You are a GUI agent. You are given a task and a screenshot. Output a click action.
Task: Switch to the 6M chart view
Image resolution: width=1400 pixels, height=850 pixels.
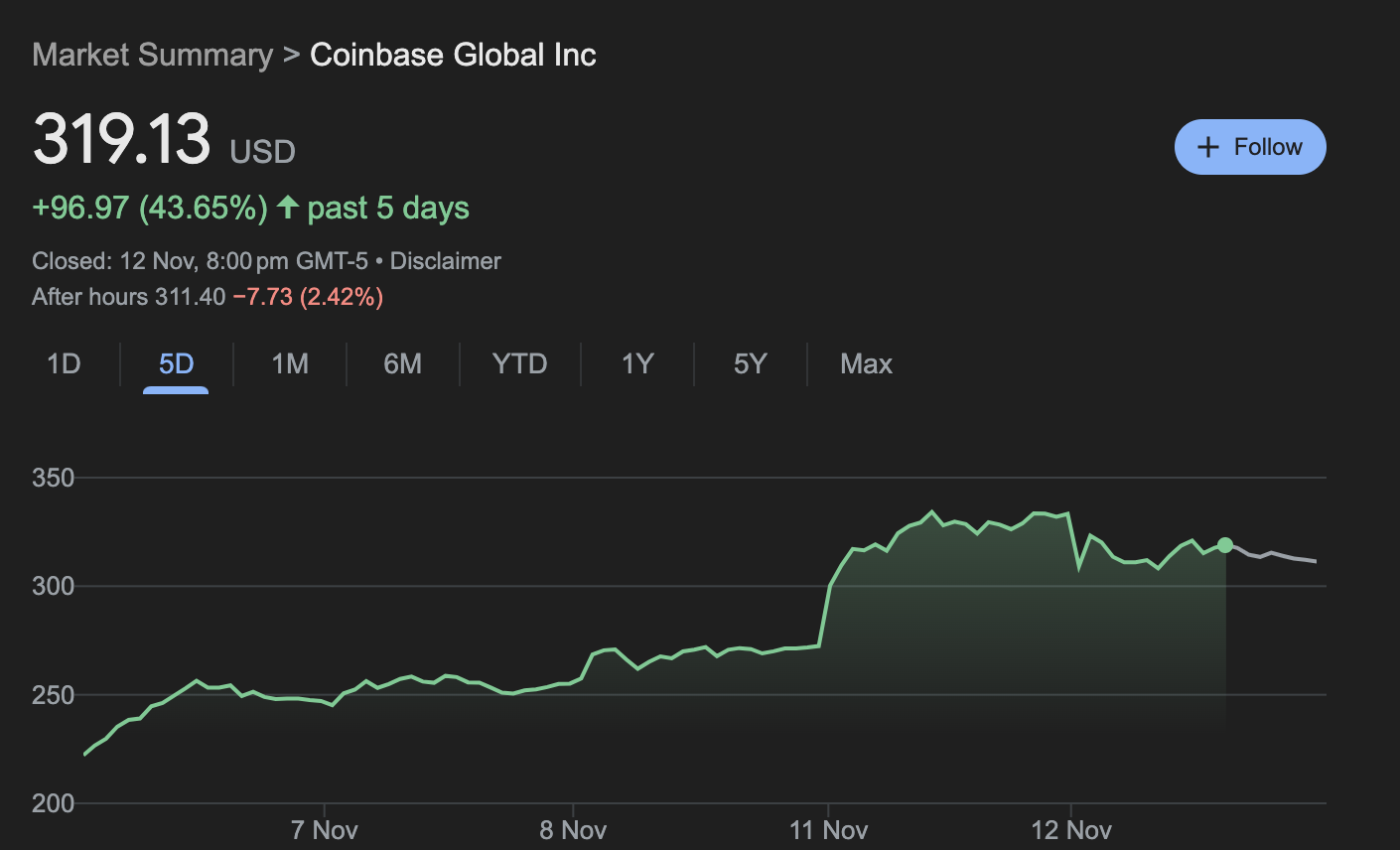[402, 363]
